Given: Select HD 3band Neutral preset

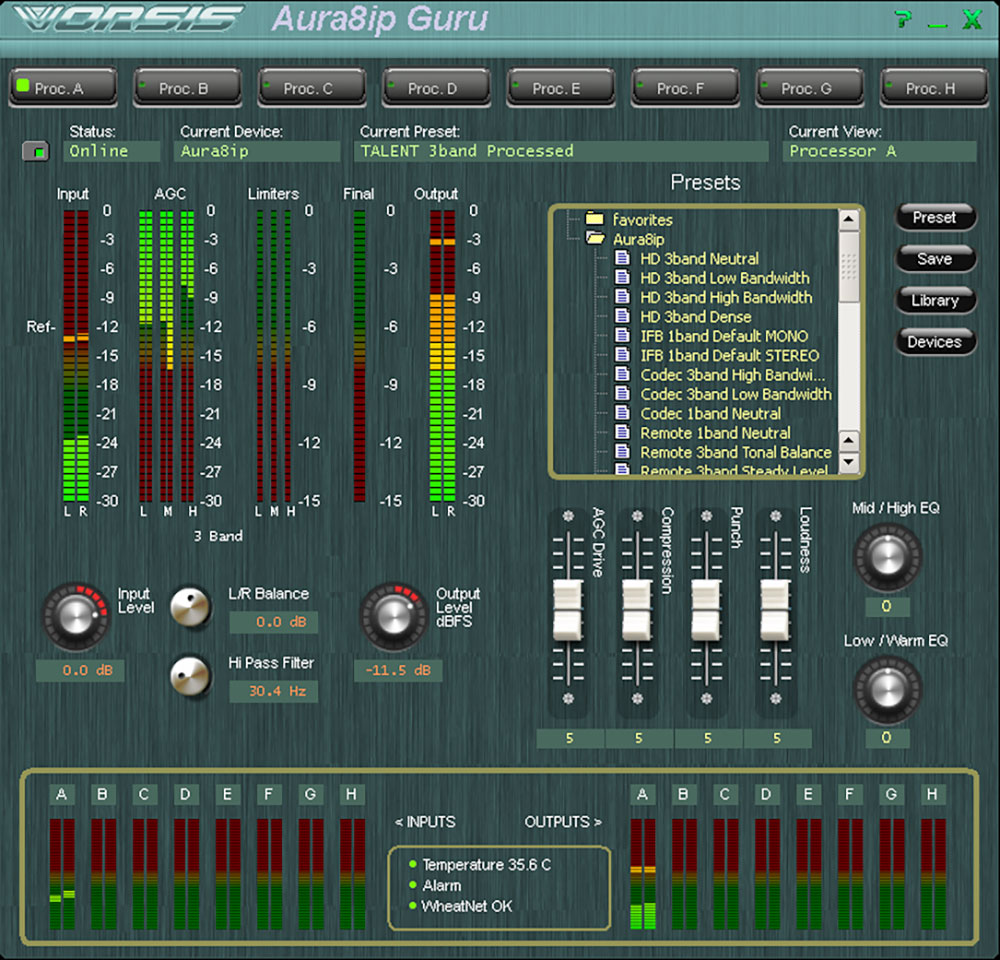Looking at the screenshot, I should 699,259.
